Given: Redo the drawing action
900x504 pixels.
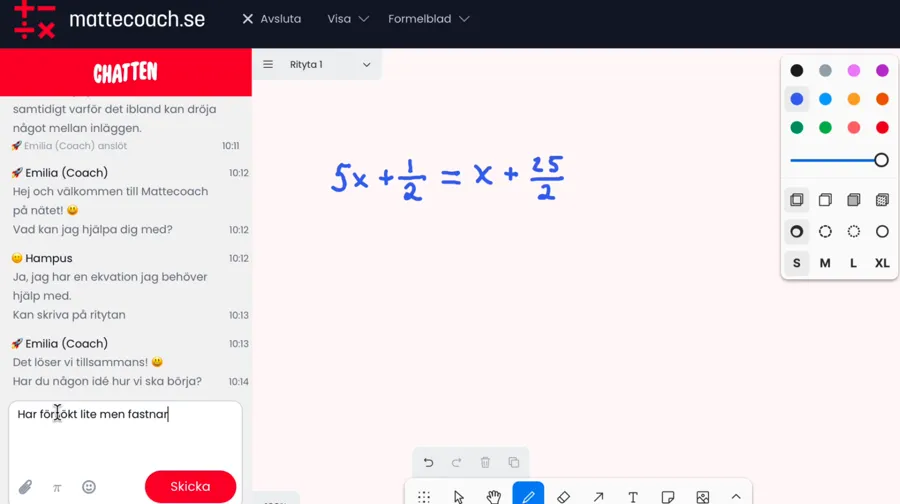Looking at the screenshot, I should click(x=456, y=463).
